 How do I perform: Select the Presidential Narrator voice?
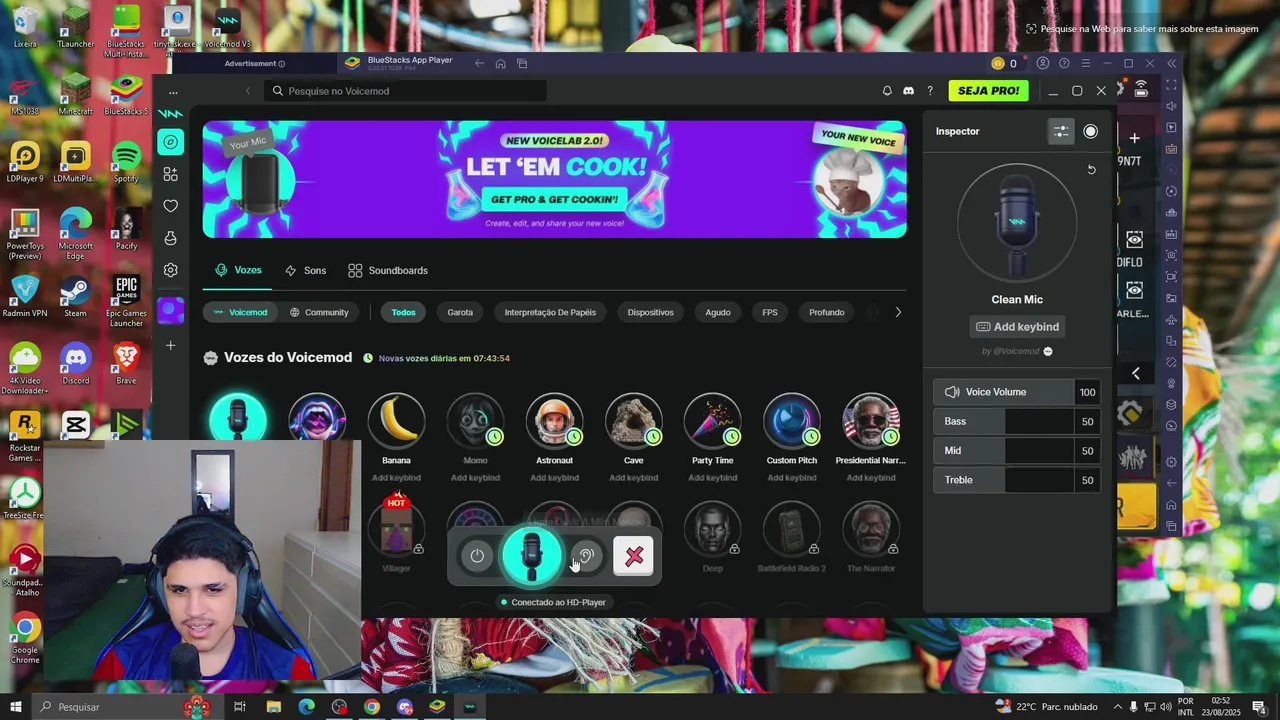click(x=871, y=420)
